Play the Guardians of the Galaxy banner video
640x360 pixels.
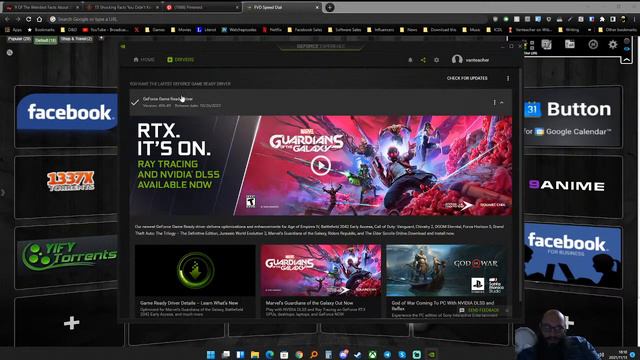320,166
